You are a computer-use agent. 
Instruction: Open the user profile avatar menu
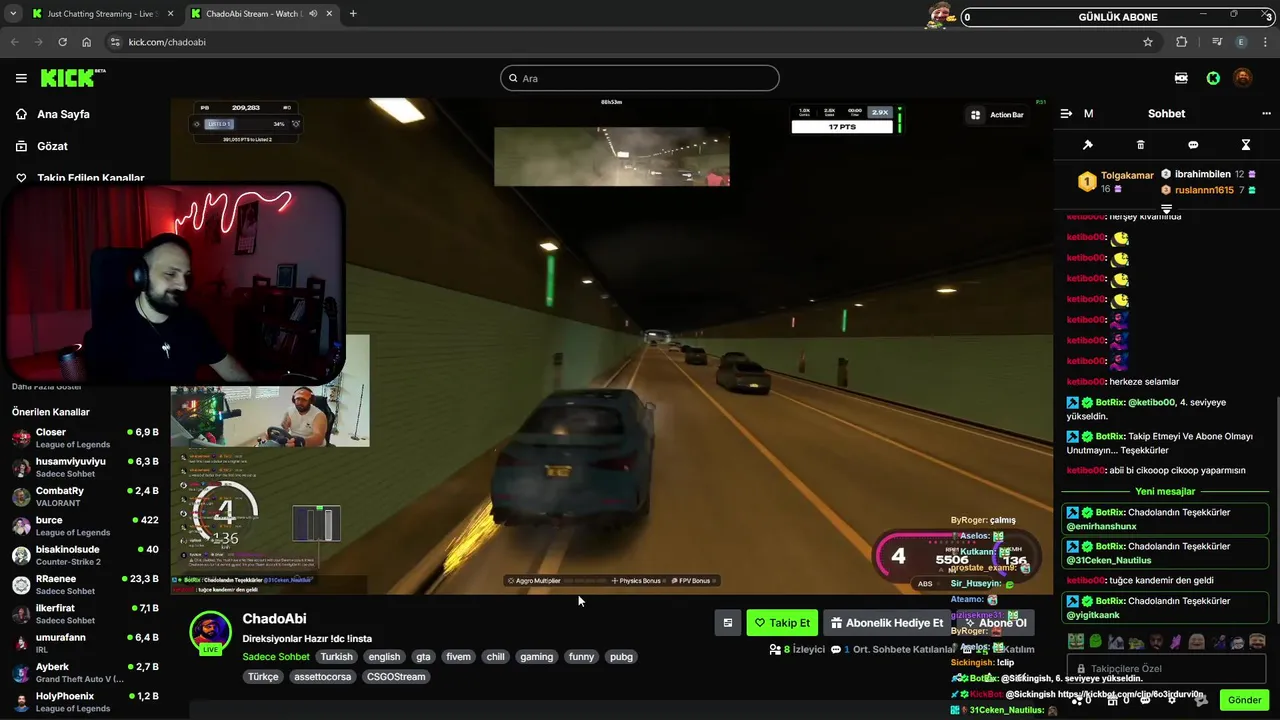click(x=1242, y=78)
